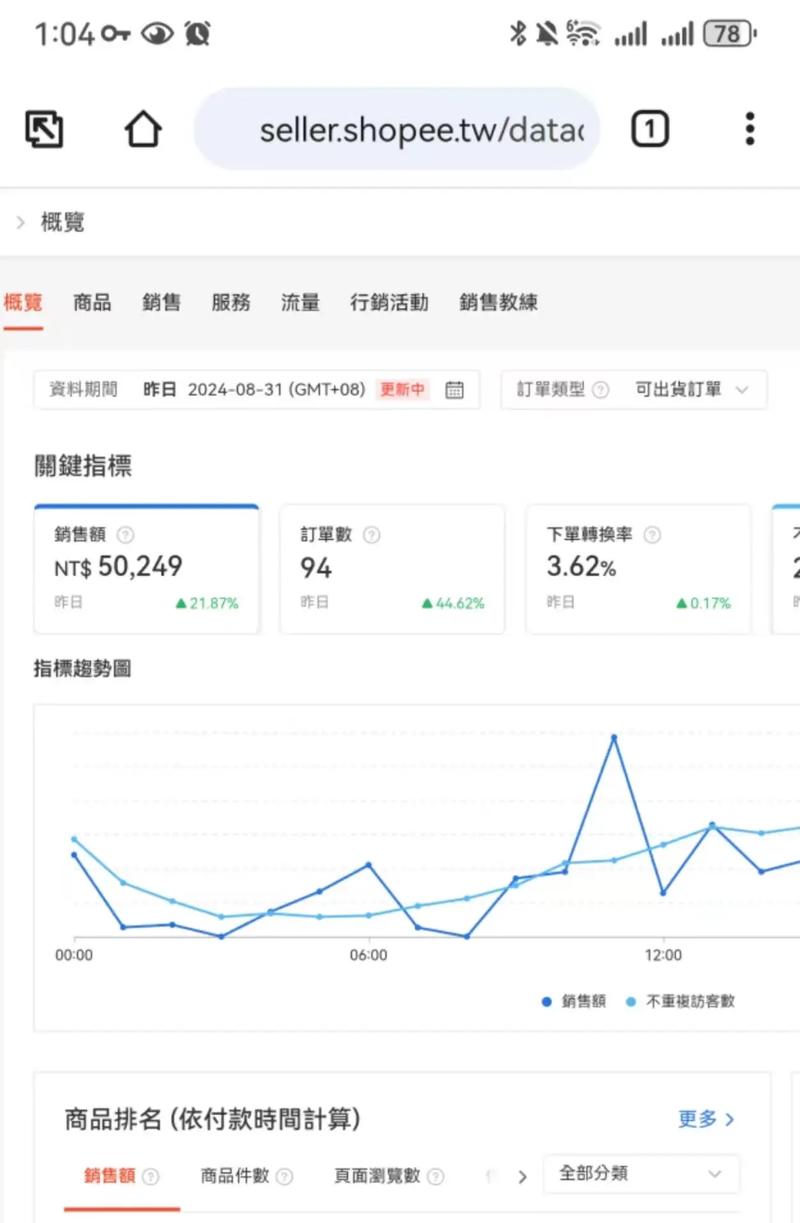Image resolution: width=800 pixels, height=1223 pixels.
Task: Open the tab switcher showing 1 tab
Action: [x=649, y=128]
